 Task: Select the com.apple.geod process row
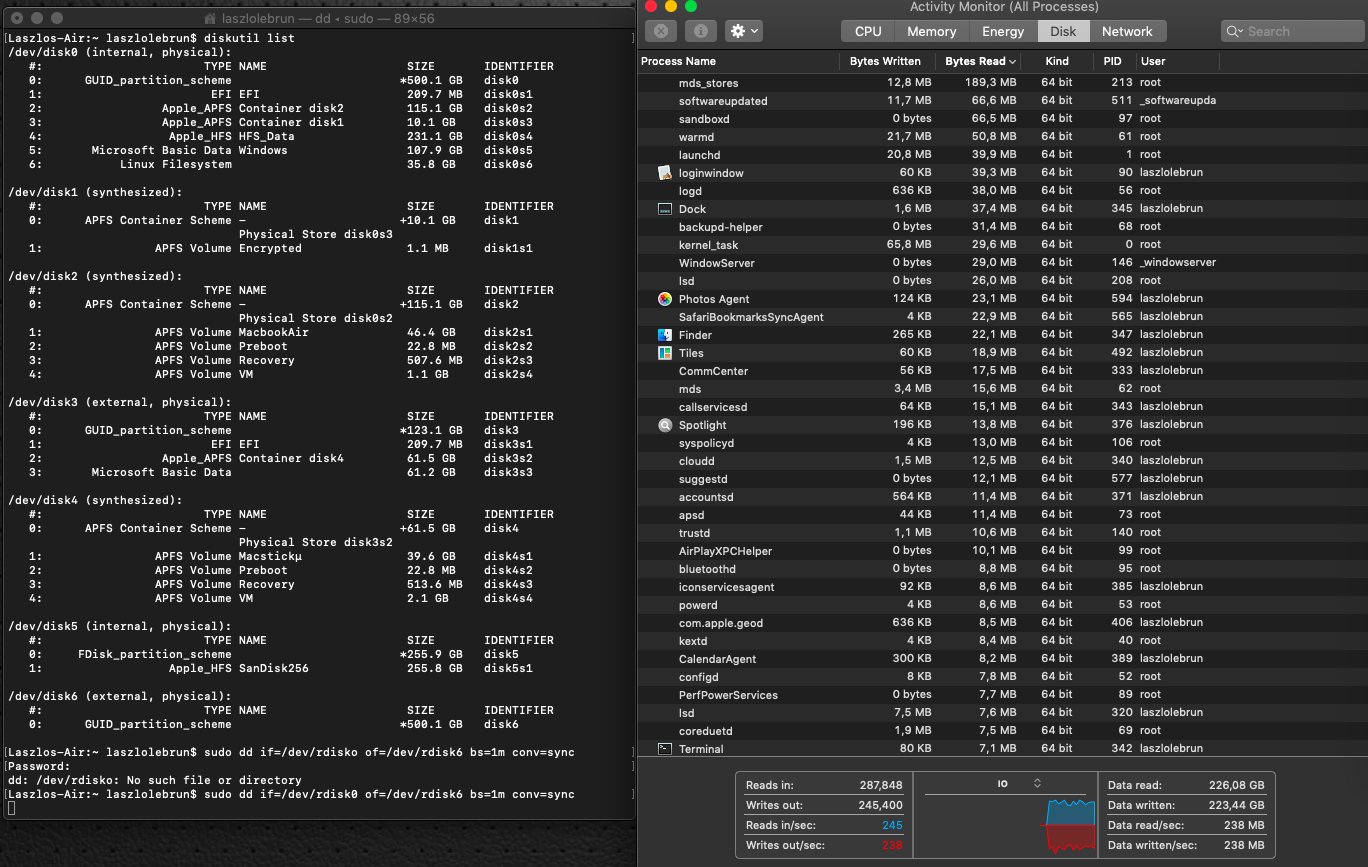(x=1003, y=623)
